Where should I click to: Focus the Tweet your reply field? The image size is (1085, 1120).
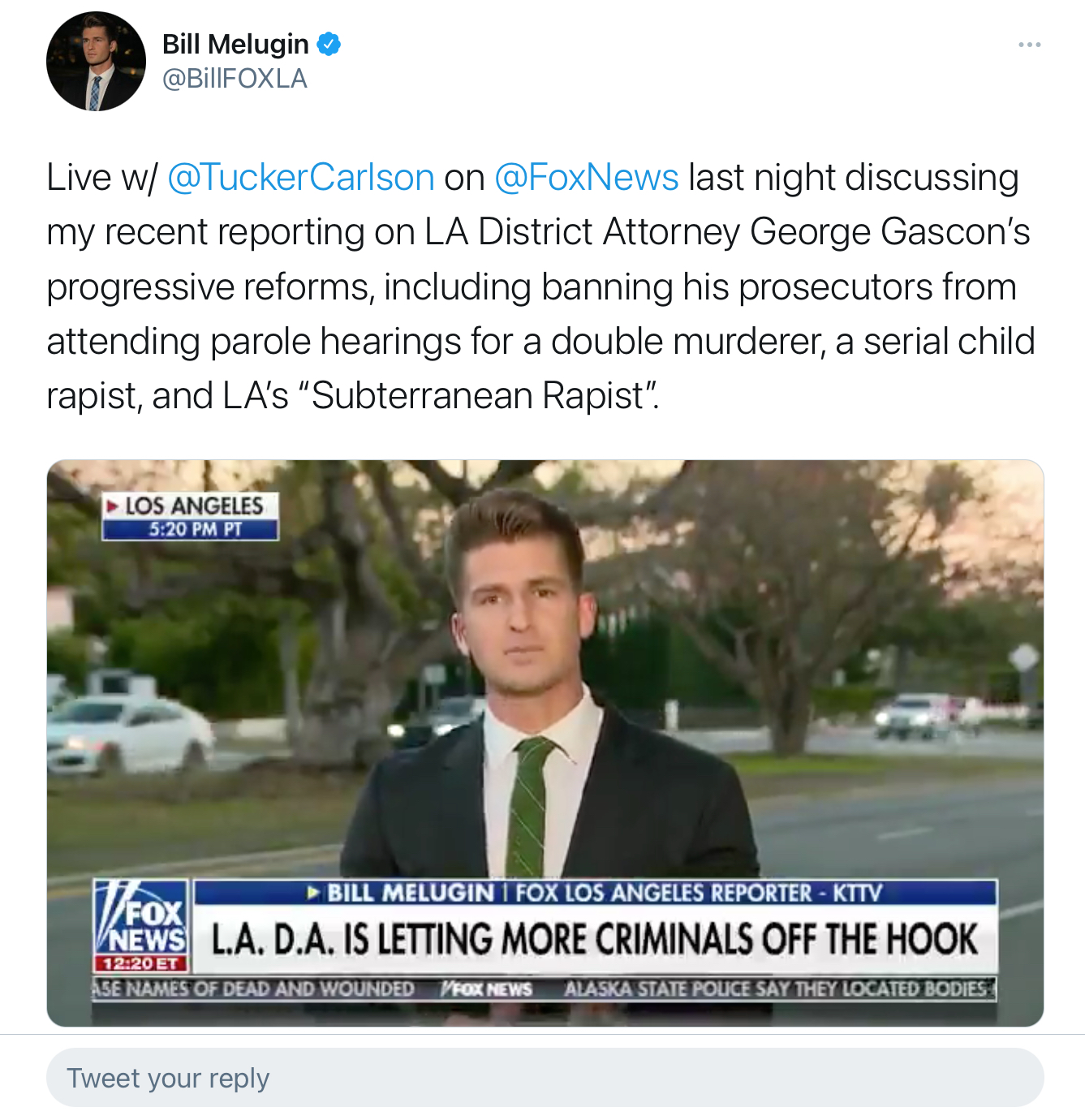(545, 1077)
